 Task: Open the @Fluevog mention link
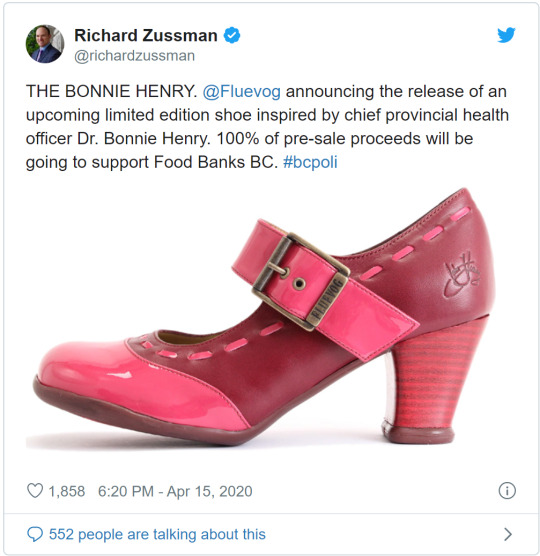pos(241,91)
